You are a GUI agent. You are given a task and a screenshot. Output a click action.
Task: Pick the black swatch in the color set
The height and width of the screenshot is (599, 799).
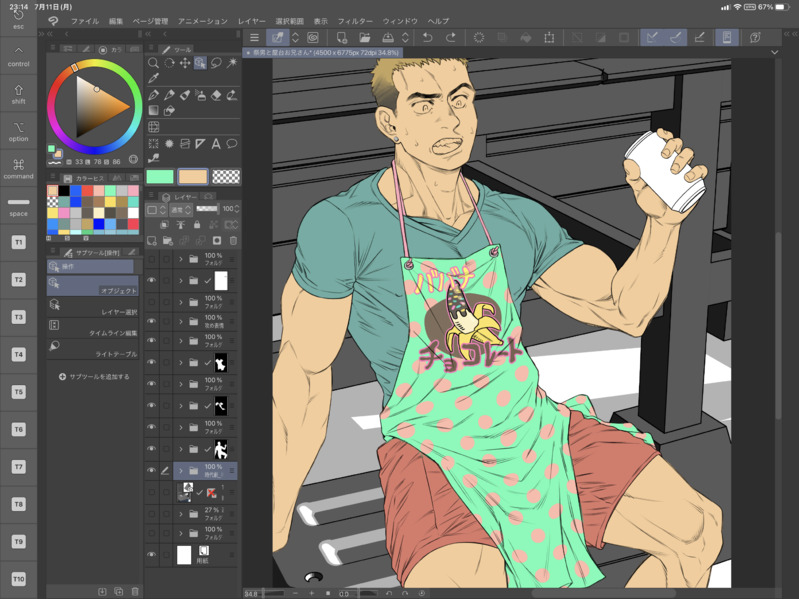64,191
